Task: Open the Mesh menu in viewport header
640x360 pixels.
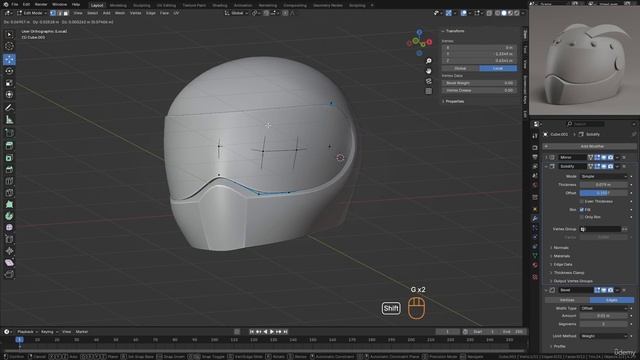Action: click(x=120, y=13)
